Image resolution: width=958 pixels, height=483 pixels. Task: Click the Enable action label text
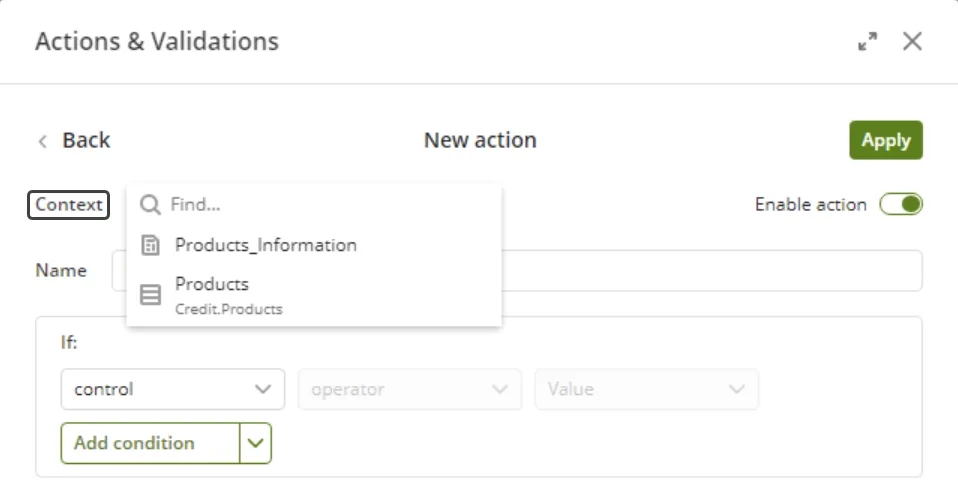(x=811, y=205)
